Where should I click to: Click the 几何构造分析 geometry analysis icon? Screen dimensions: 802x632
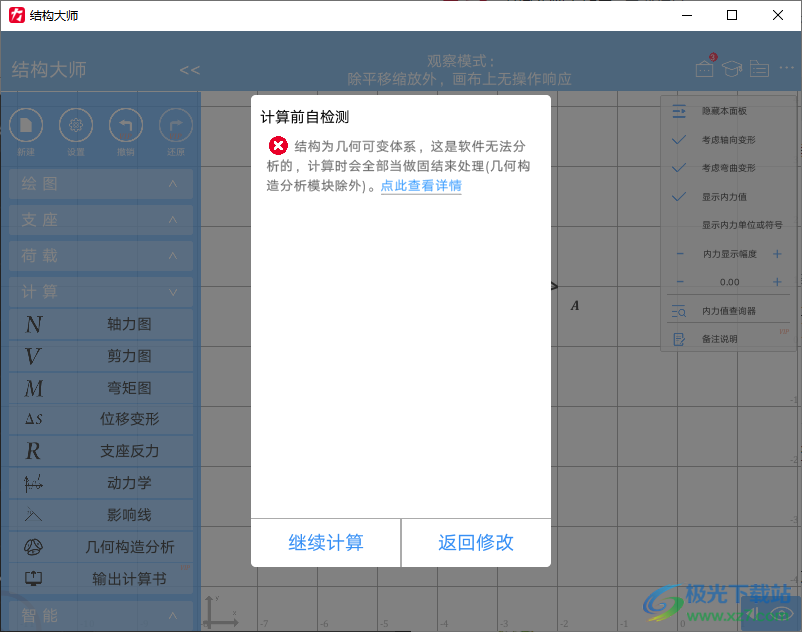(33, 547)
